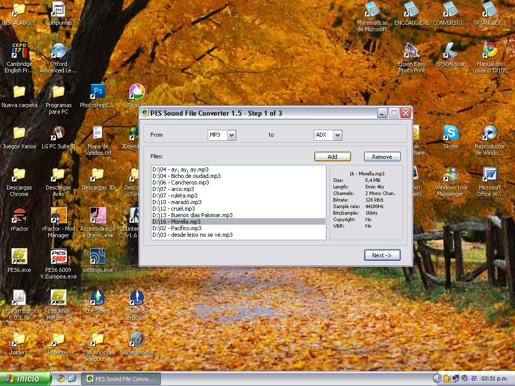
Task: Launch Chrome from the quick launch bar
Action: click(61, 379)
